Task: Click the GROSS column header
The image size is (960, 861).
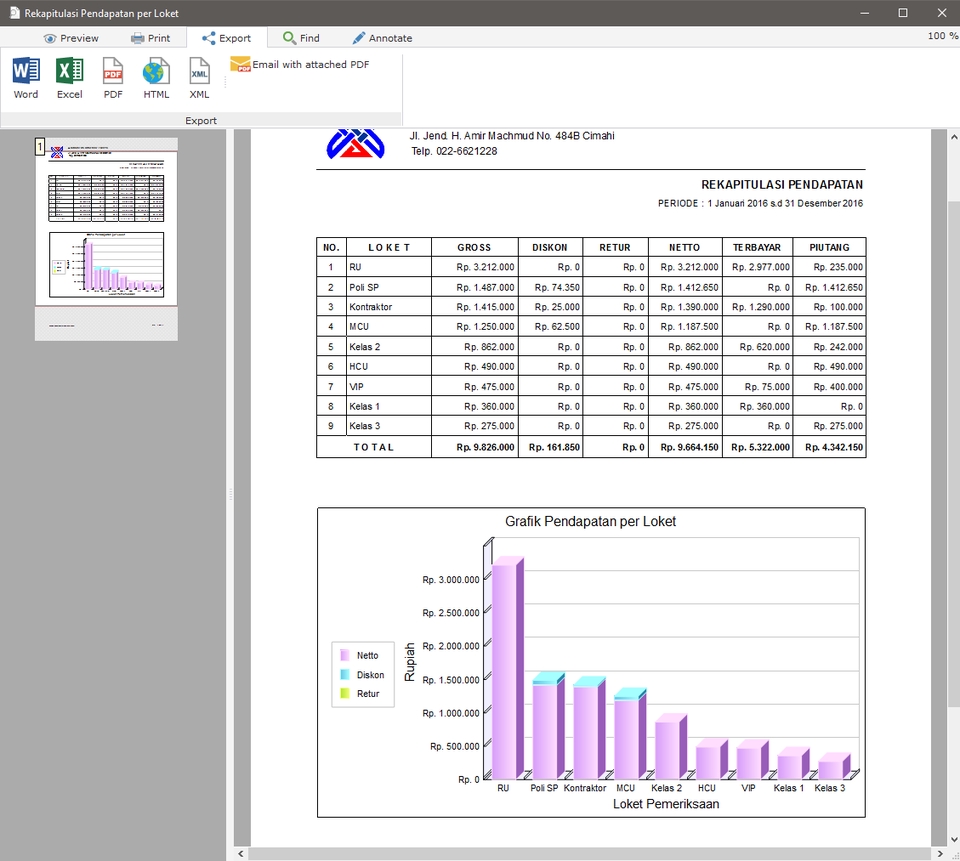Action: pyautogui.click(x=474, y=247)
